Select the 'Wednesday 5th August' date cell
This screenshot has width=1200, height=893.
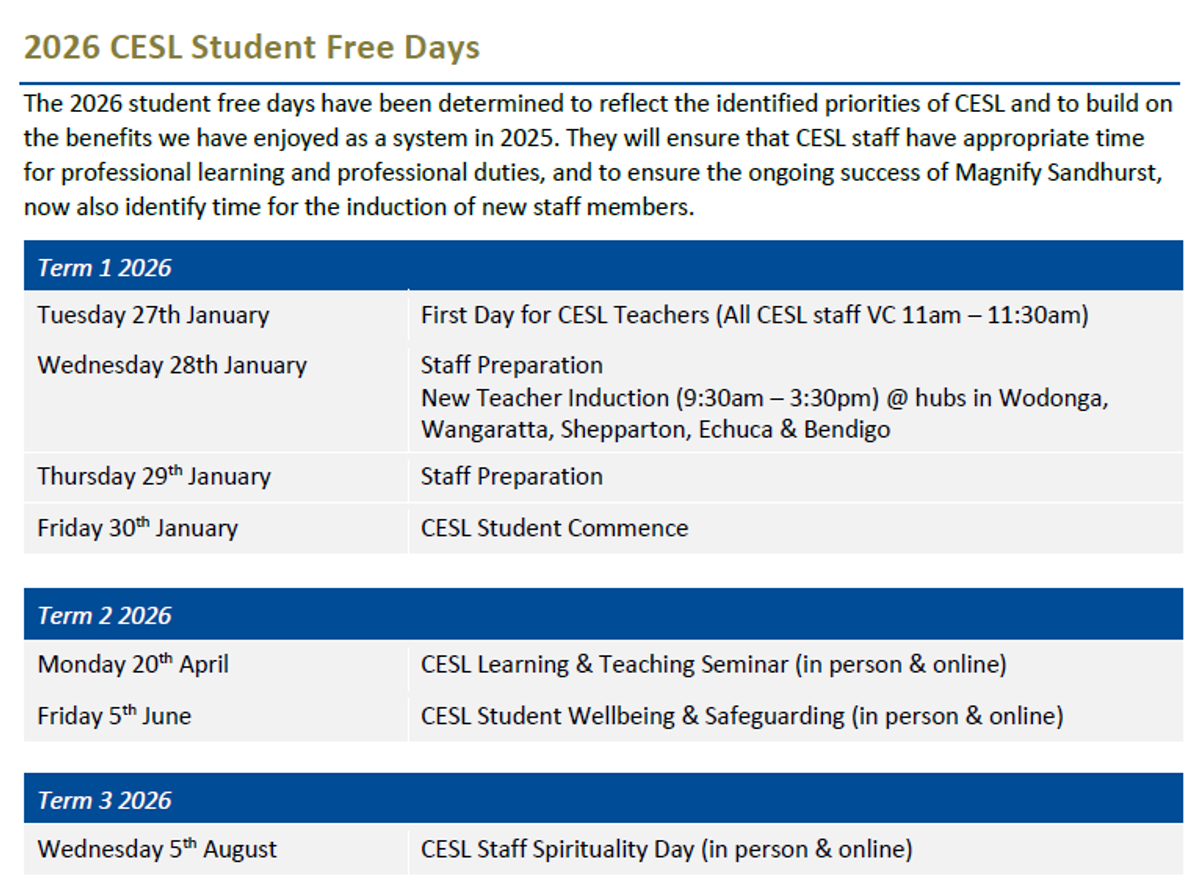tap(157, 850)
